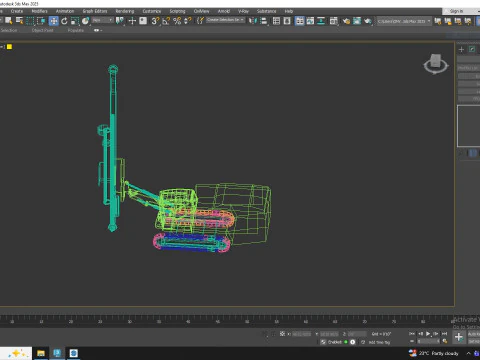Step to the next frame

click(x=436, y=333)
